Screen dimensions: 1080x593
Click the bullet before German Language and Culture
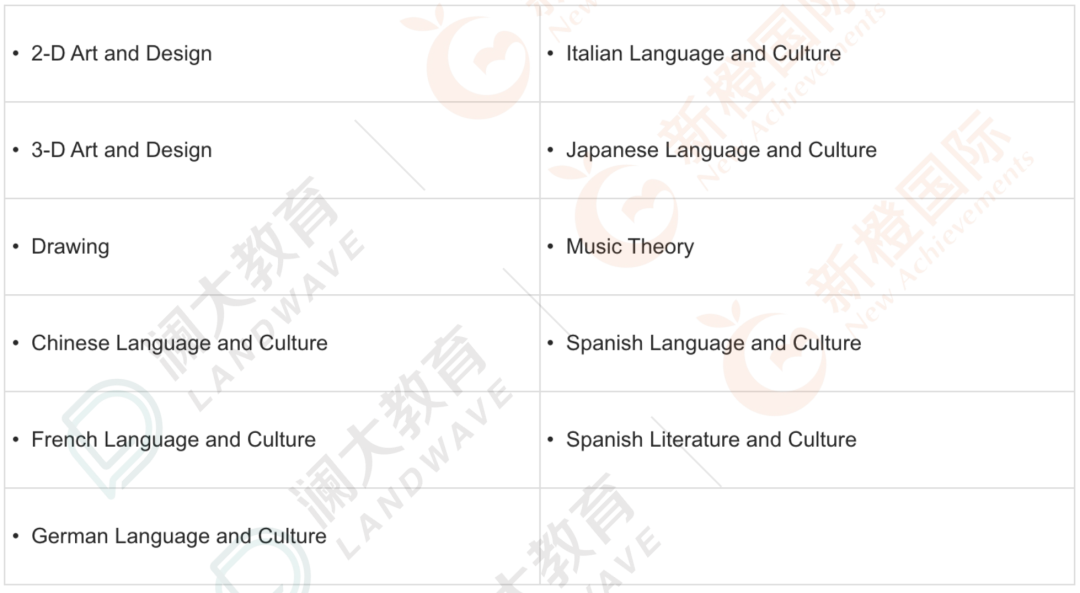(x=16, y=535)
